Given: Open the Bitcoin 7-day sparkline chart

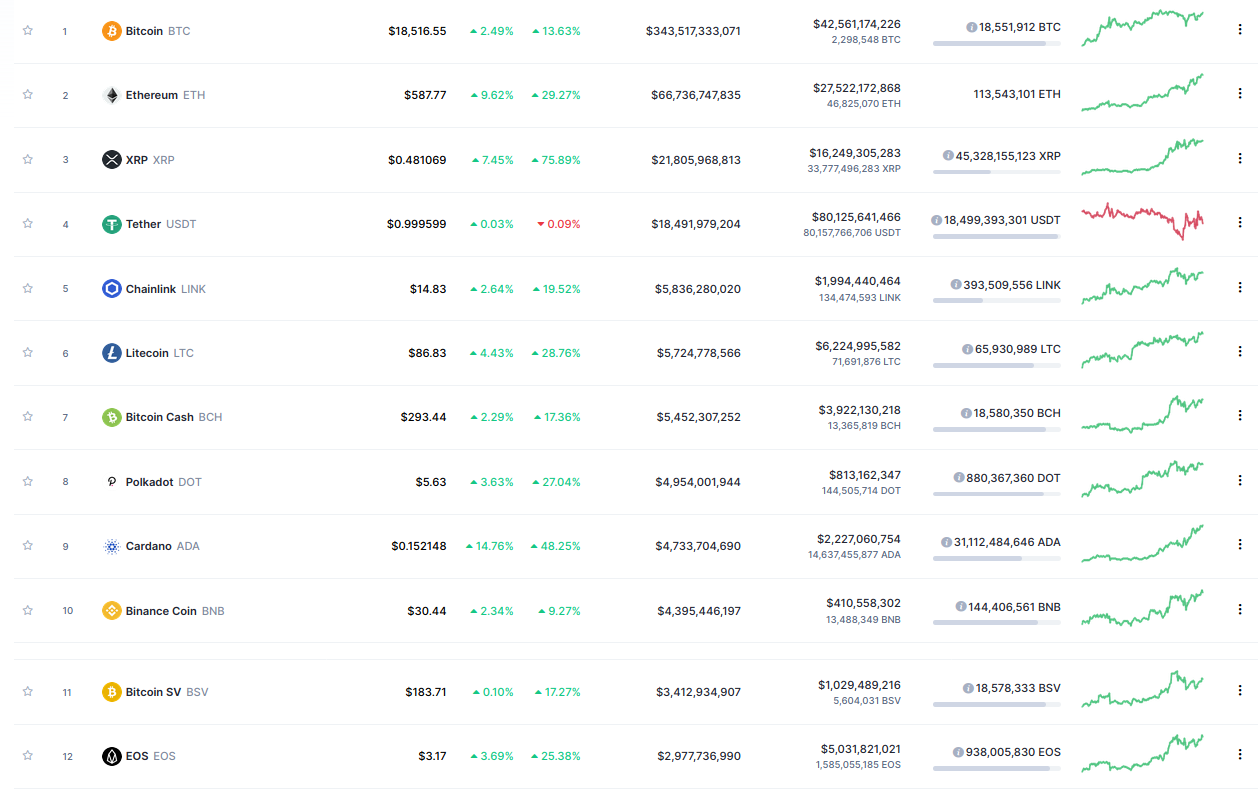Looking at the screenshot, I should 1143,27.
